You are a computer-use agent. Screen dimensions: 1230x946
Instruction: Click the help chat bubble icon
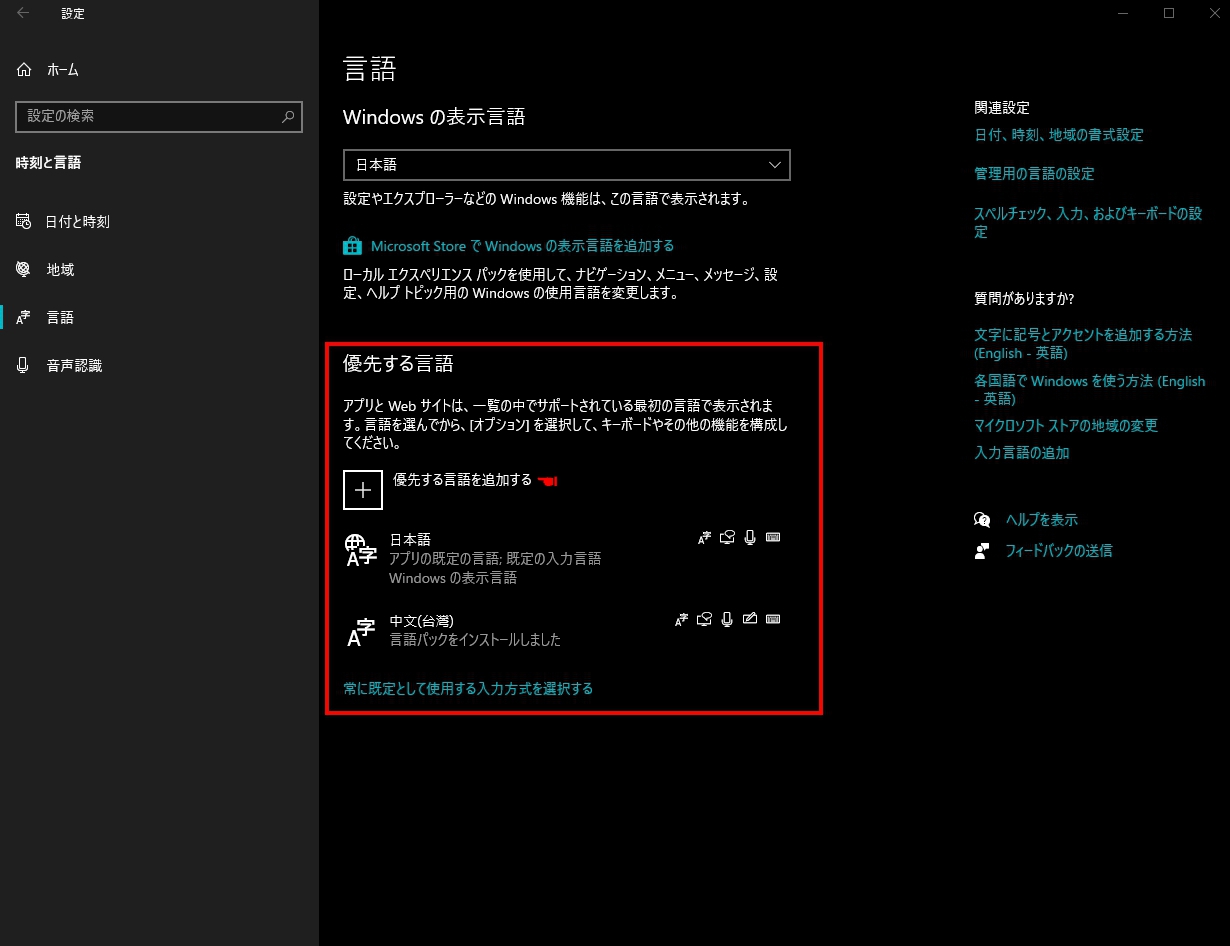click(x=982, y=520)
